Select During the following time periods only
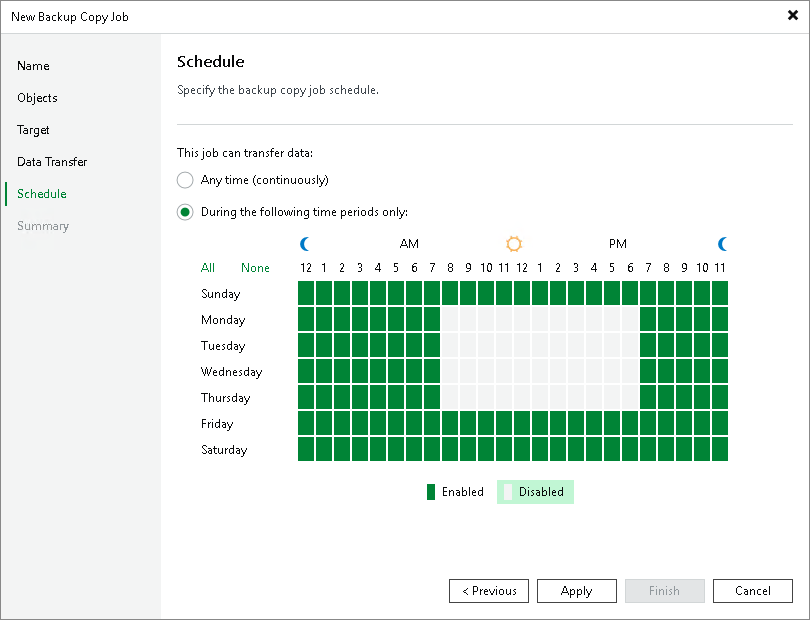 [x=292, y=212]
